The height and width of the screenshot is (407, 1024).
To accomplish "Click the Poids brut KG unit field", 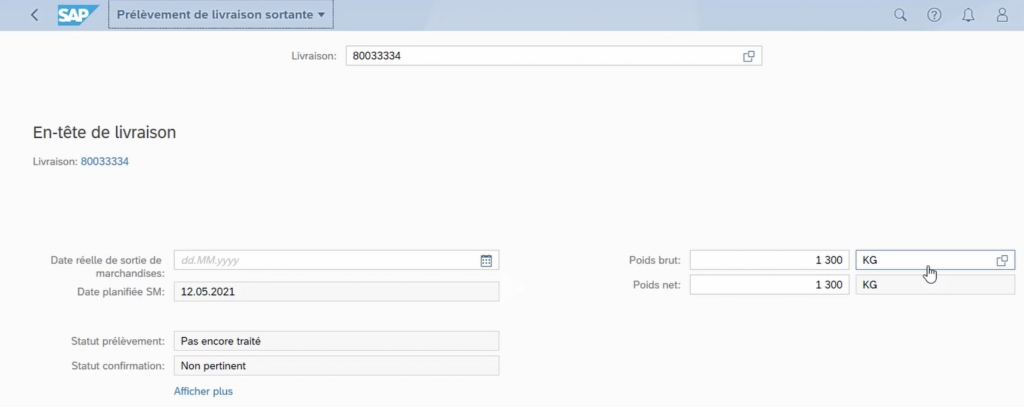I will pos(920,260).
